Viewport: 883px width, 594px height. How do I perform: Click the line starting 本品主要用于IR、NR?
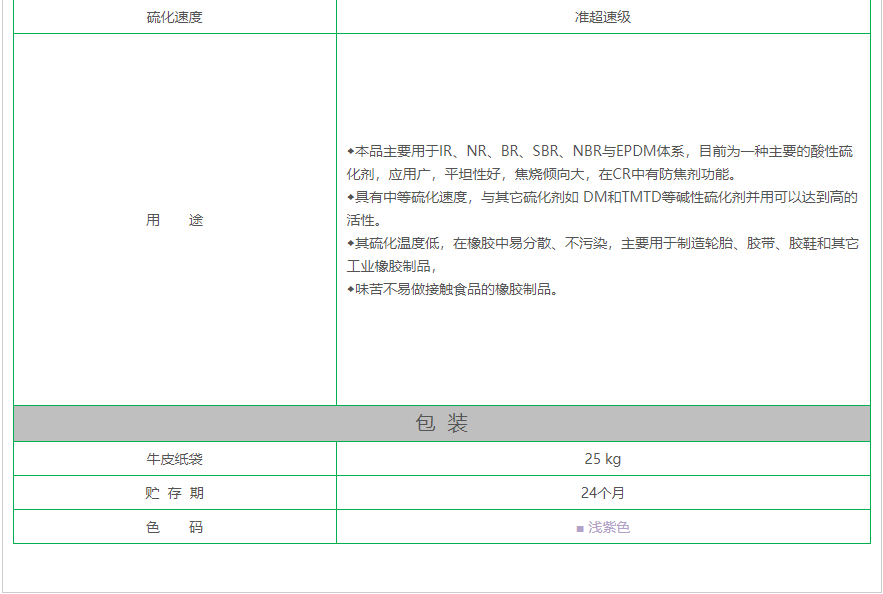[x=600, y=151]
